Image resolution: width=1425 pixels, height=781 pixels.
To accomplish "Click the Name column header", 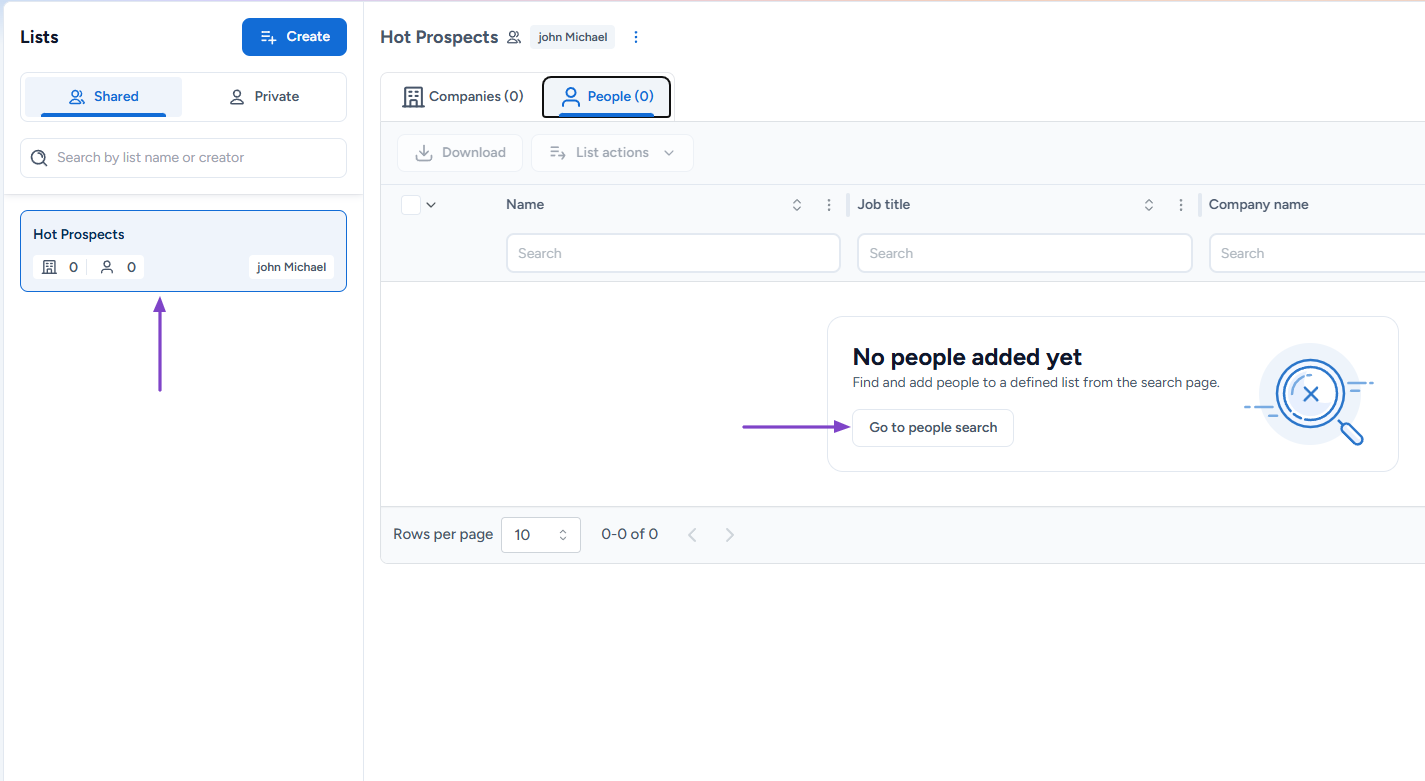I will coord(525,205).
